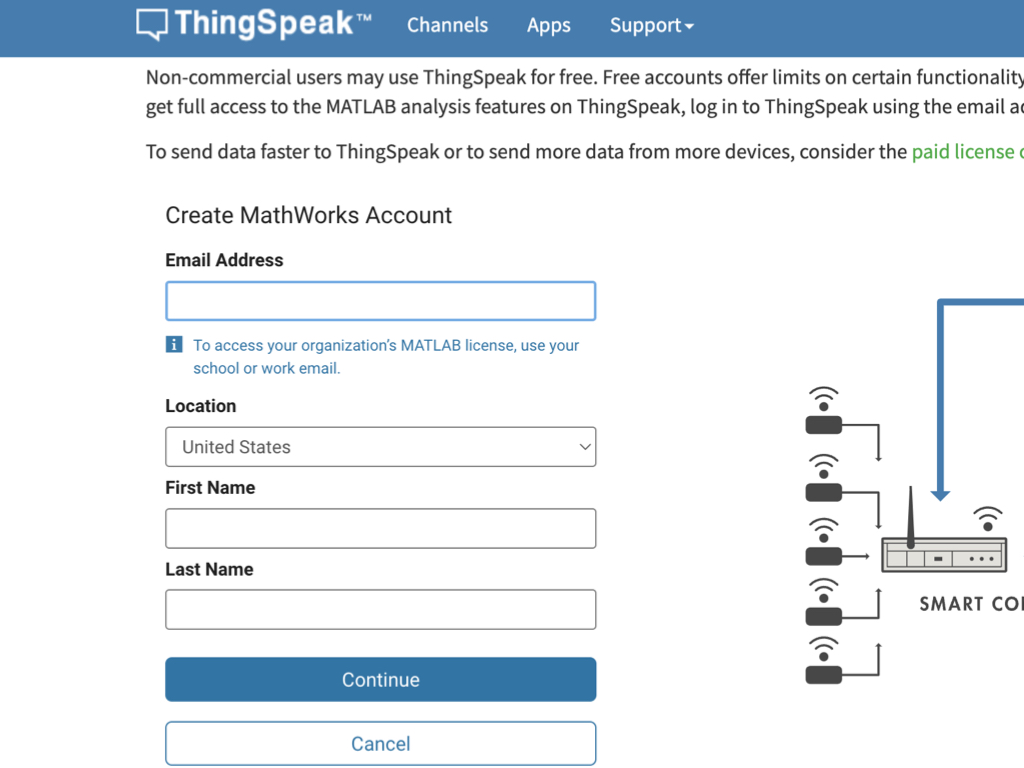Click the blue downward arrow in the diagram
Viewport: 1024px width, 768px height.
(940, 496)
